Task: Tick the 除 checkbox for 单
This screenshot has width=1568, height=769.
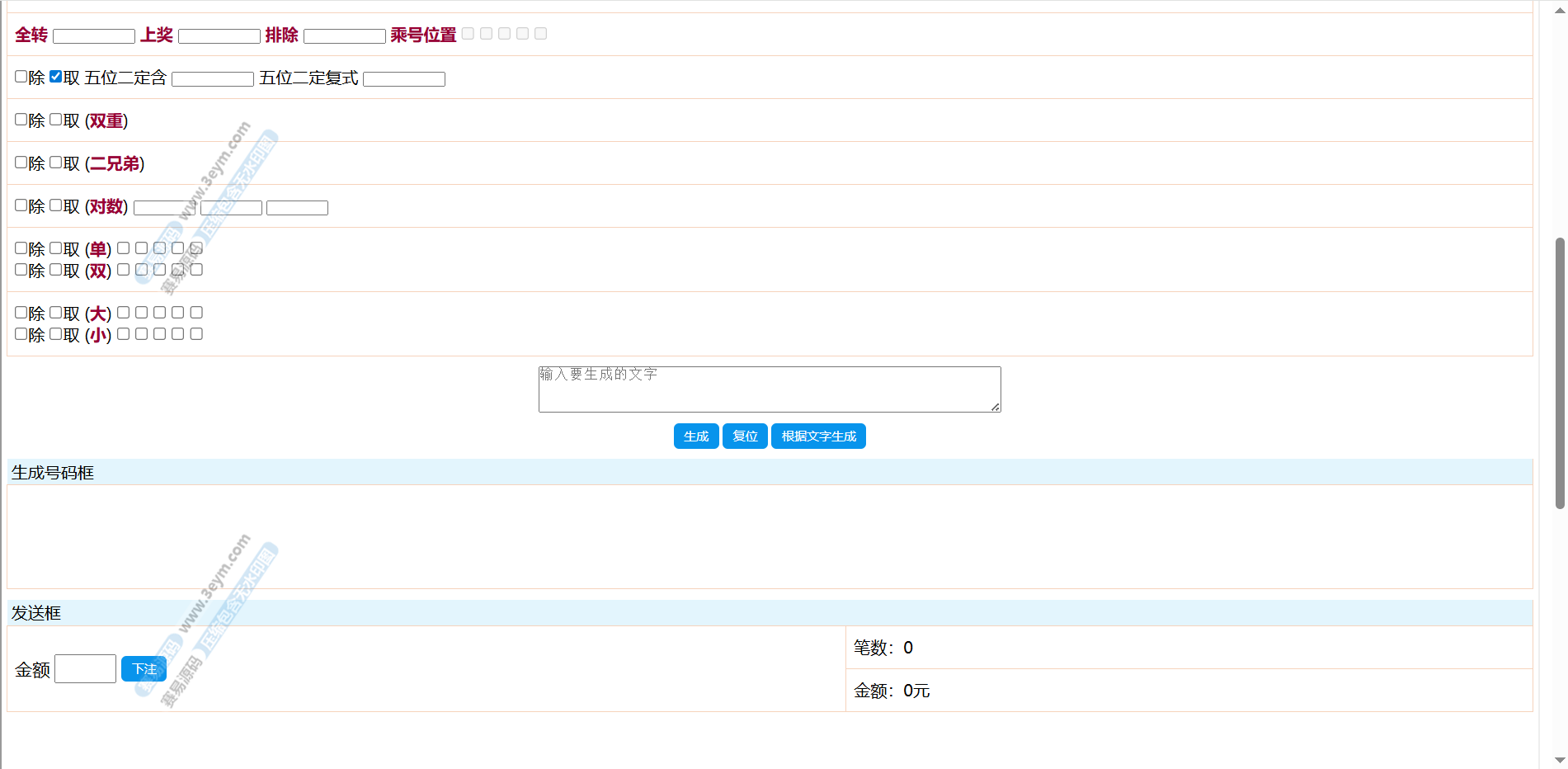Action: pyautogui.click(x=21, y=248)
